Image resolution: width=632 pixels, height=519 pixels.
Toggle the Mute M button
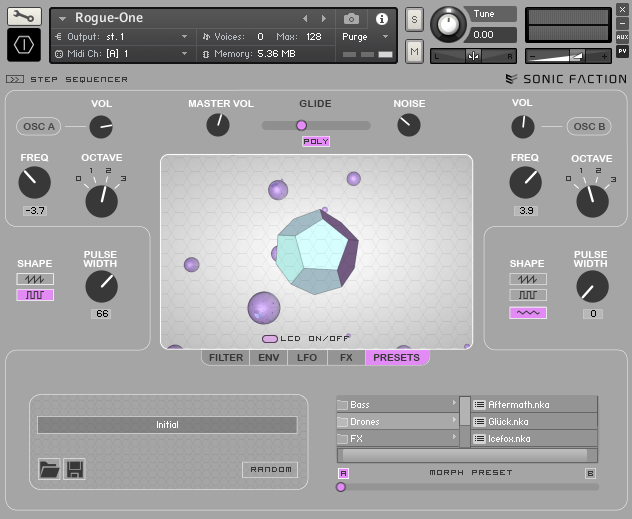[414, 51]
